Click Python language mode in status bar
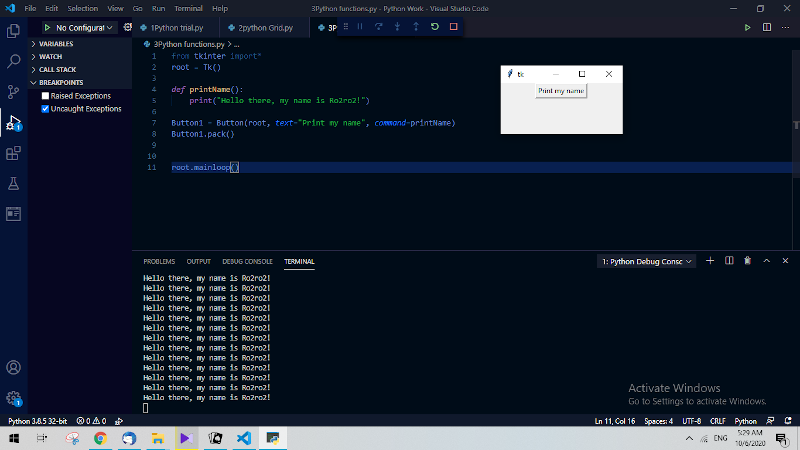 [745, 421]
